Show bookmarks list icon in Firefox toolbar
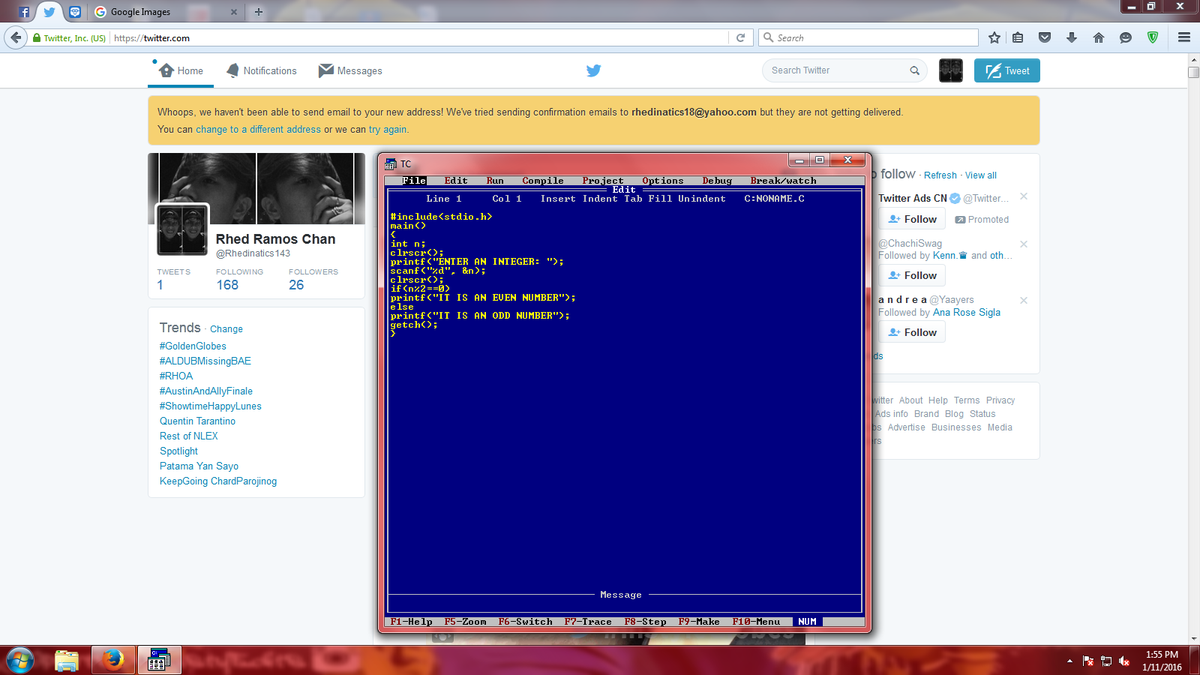The width and height of the screenshot is (1200, 675). coord(1018,38)
